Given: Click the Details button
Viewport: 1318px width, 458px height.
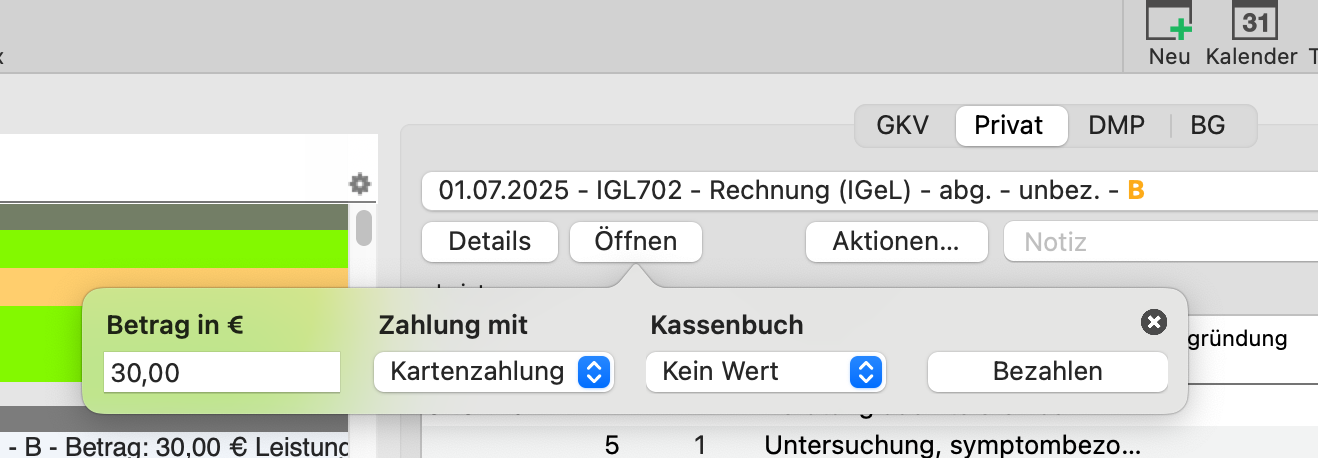Looking at the screenshot, I should coord(490,241).
